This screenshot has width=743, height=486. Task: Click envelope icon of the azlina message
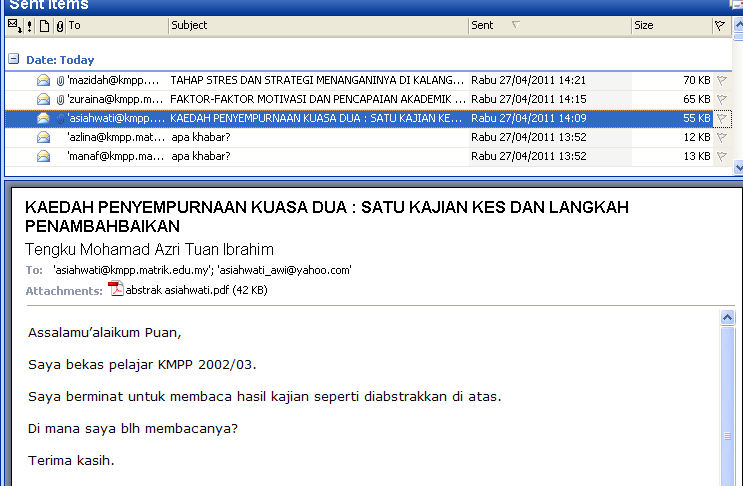(x=43, y=137)
